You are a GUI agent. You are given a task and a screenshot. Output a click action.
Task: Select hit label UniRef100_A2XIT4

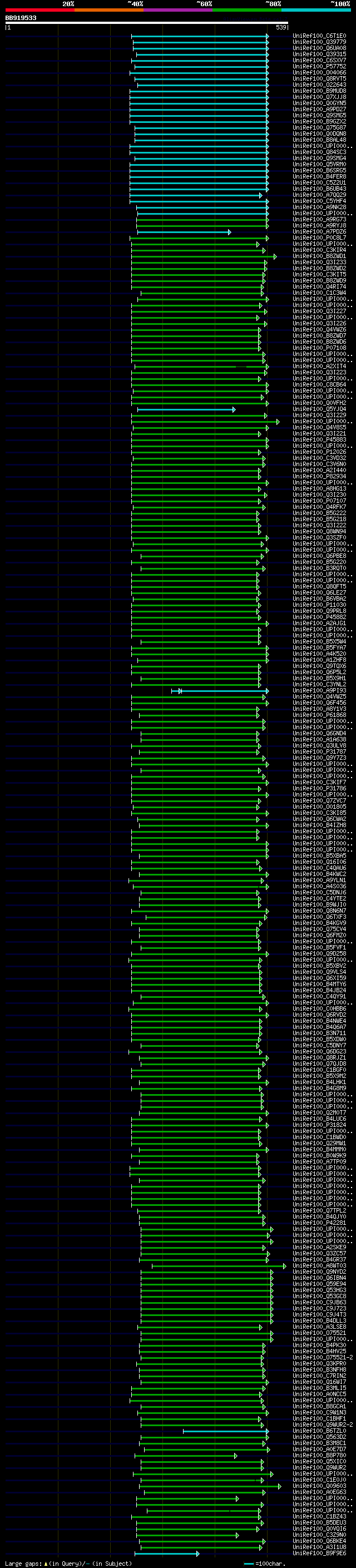tap(319, 366)
